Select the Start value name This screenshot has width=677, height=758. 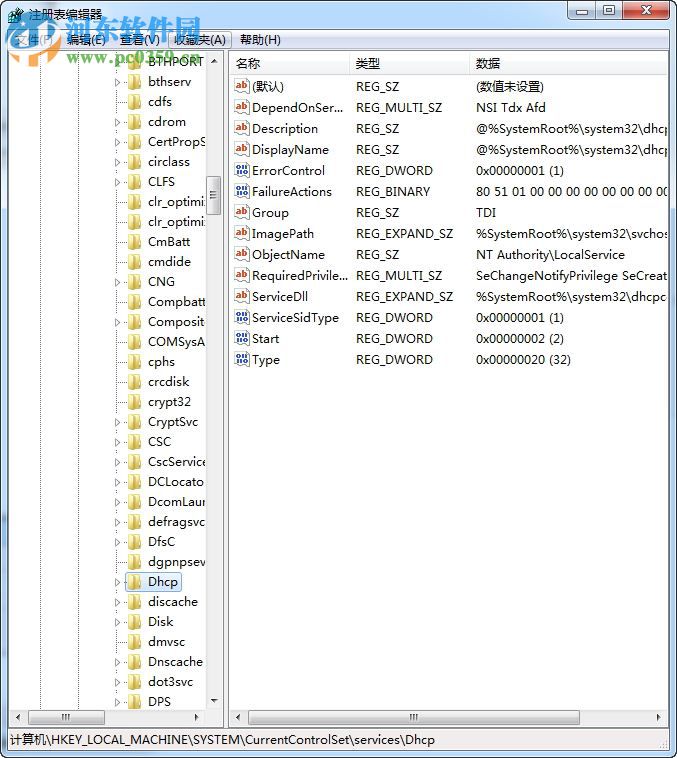[265, 338]
